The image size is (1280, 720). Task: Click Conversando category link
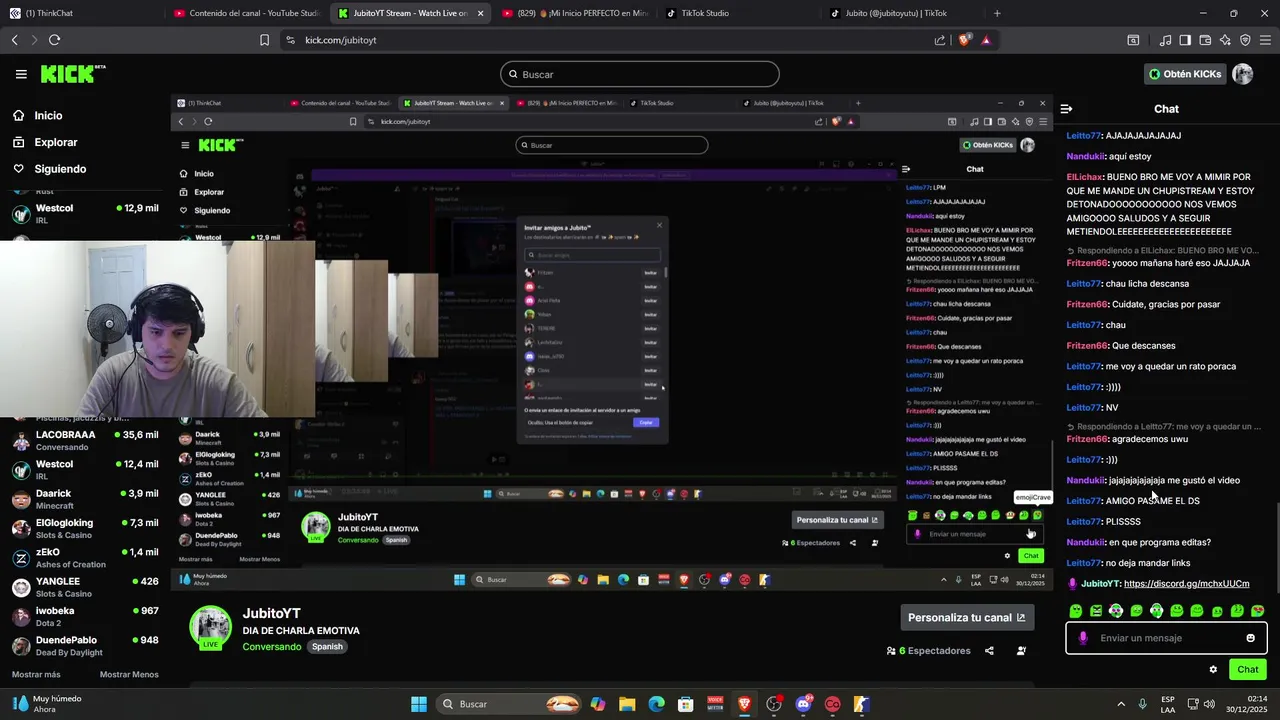click(272, 647)
